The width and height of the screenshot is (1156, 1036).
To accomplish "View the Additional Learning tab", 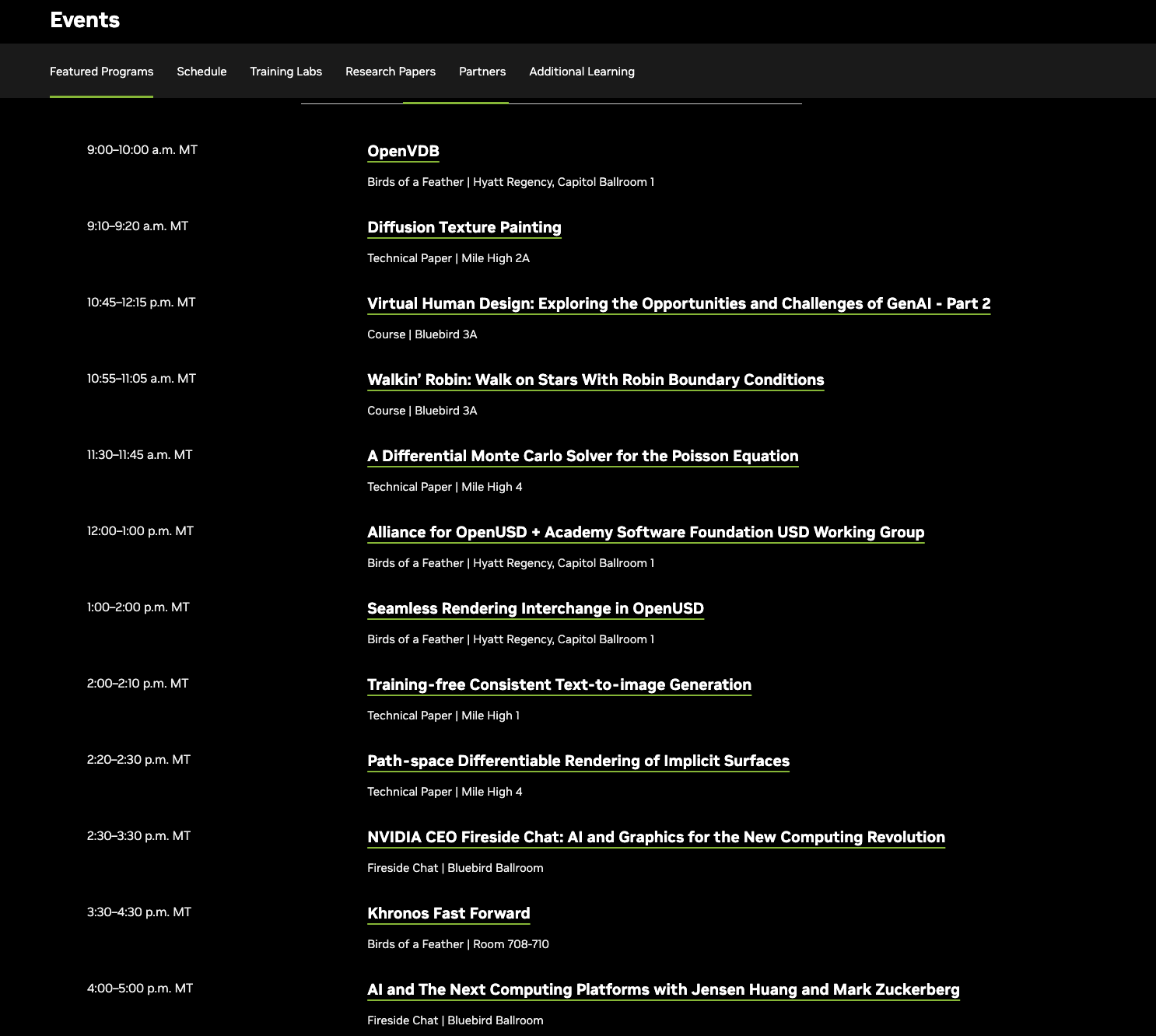I will click(x=582, y=72).
